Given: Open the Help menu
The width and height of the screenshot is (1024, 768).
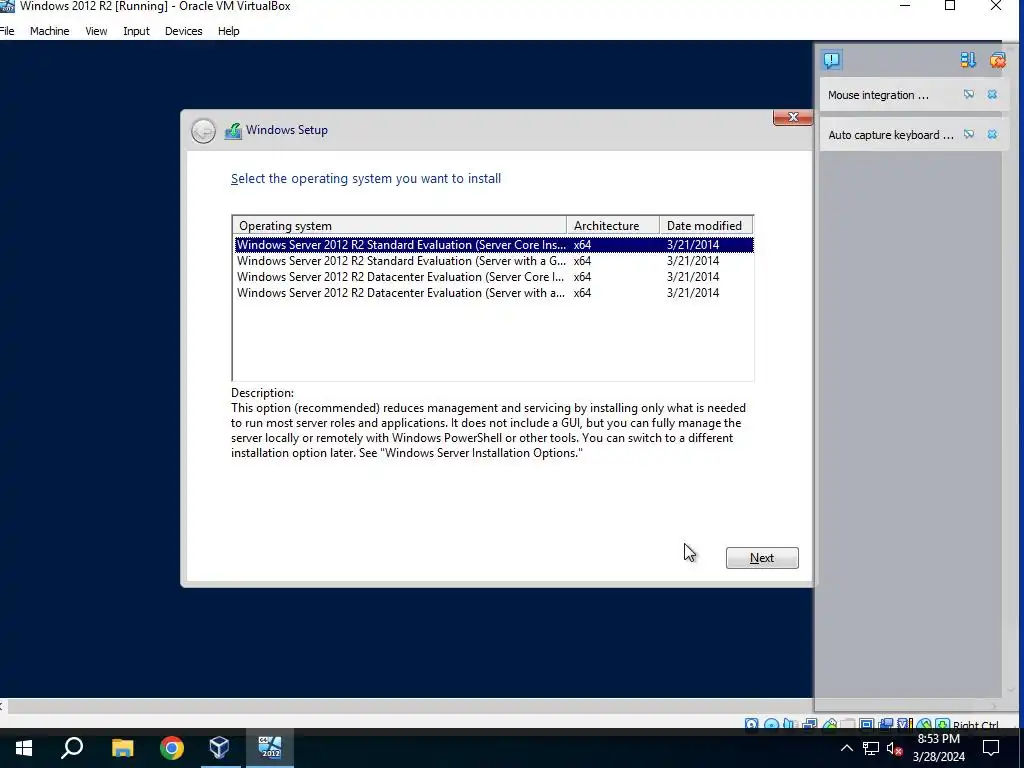Looking at the screenshot, I should pyautogui.click(x=229, y=31).
